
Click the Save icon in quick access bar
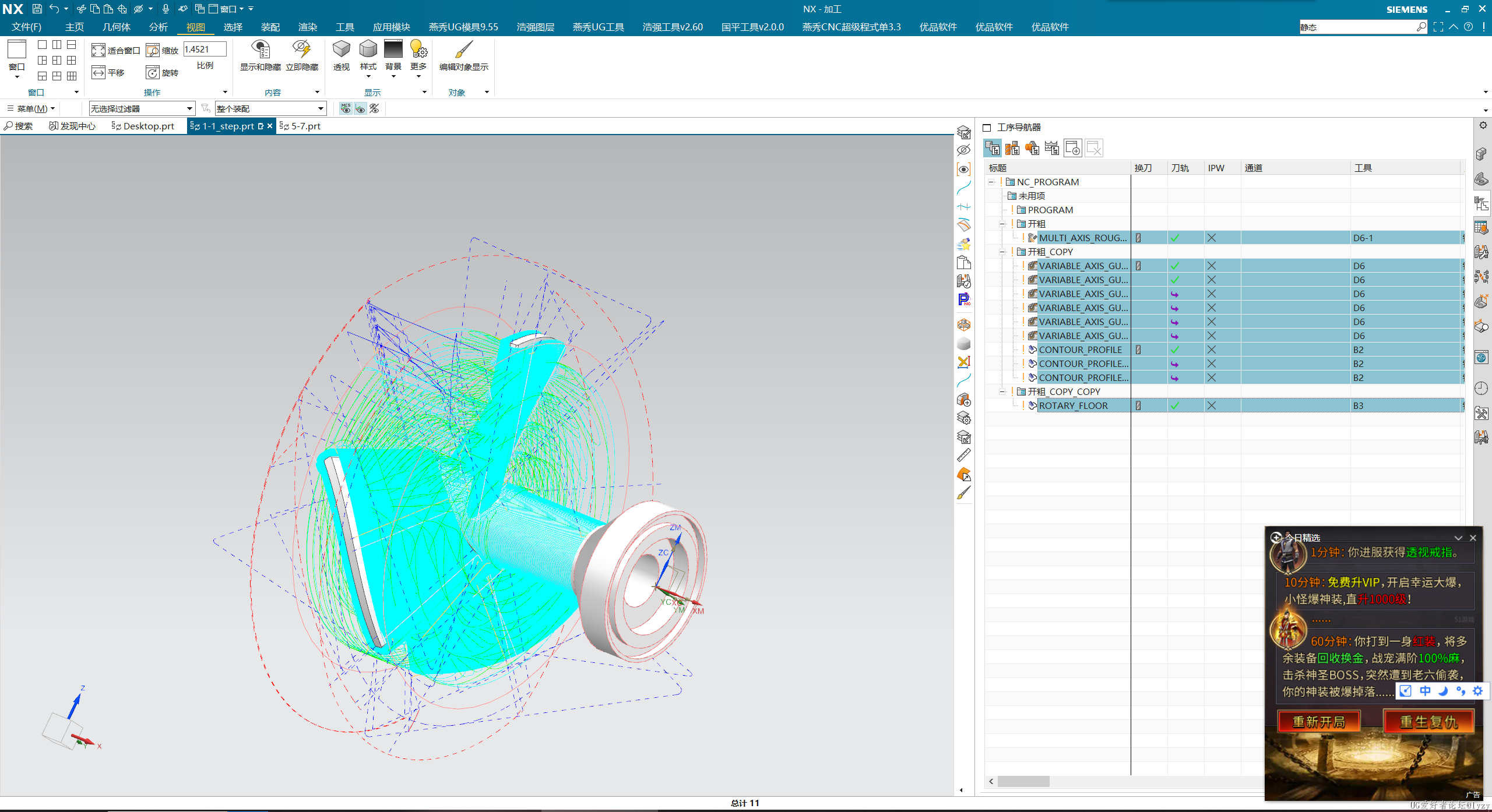pos(37,9)
